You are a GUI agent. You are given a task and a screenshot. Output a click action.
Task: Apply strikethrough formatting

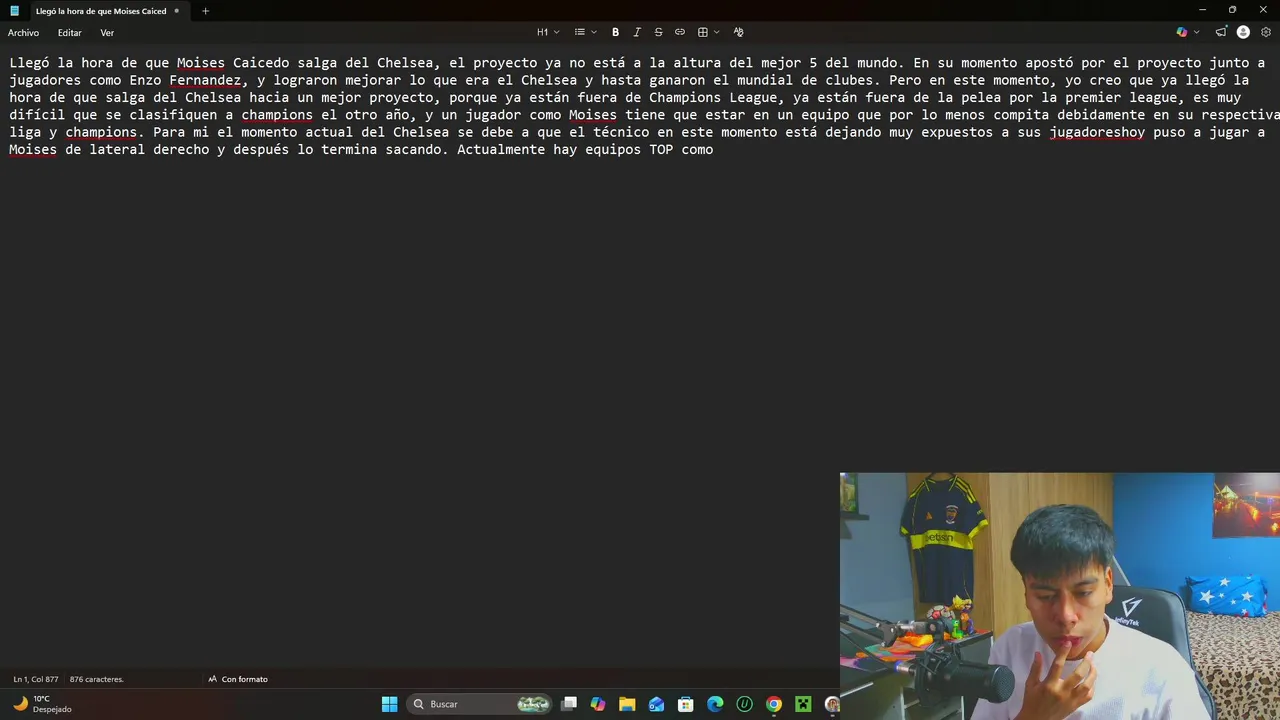[x=658, y=32]
